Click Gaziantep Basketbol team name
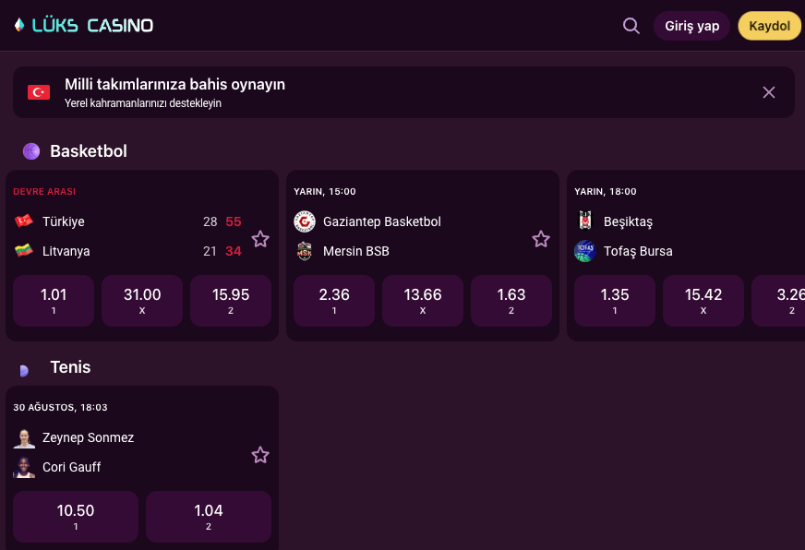The height and width of the screenshot is (550, 805). pyautogui.click(x=382, y=222)
